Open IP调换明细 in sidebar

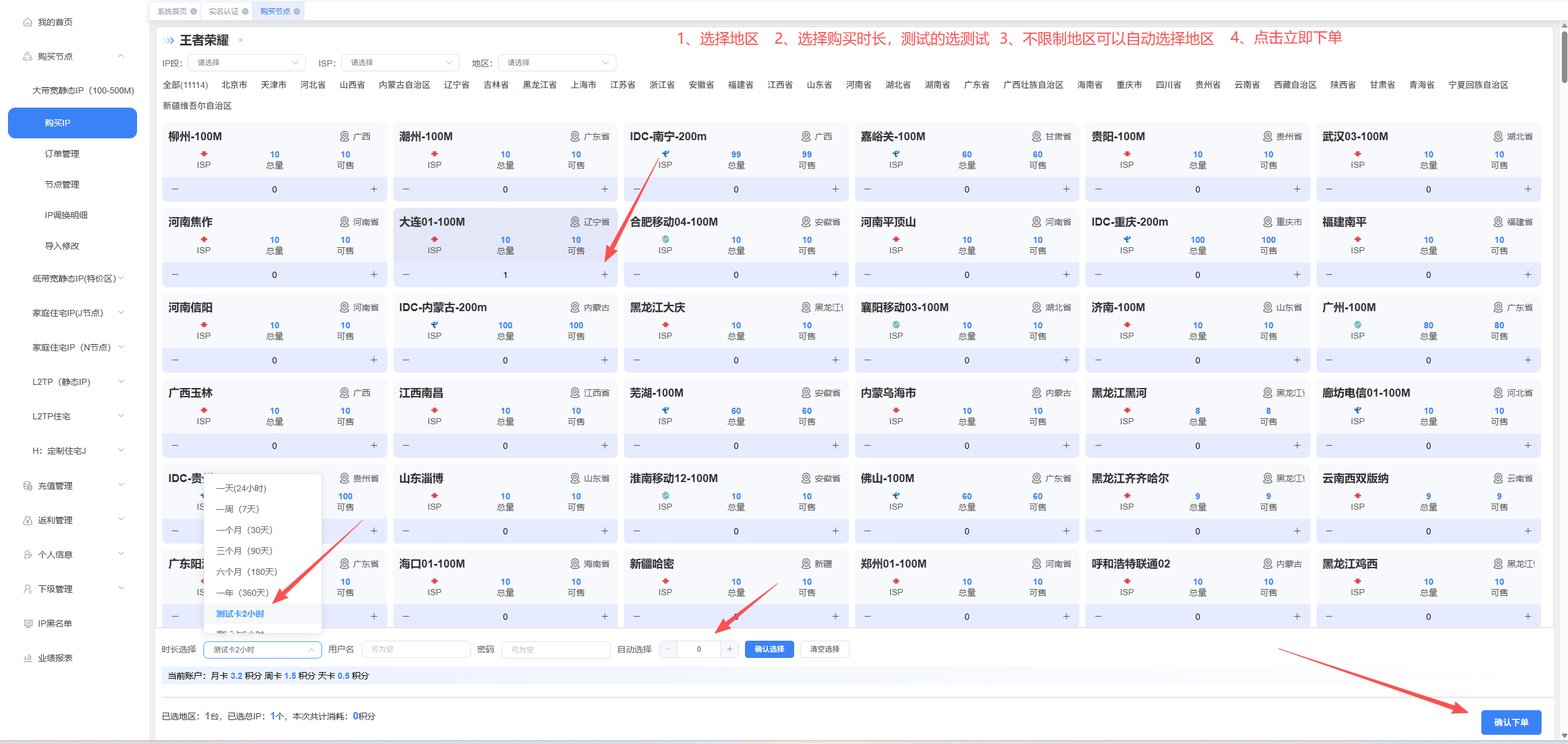click(x=66, y=215)
